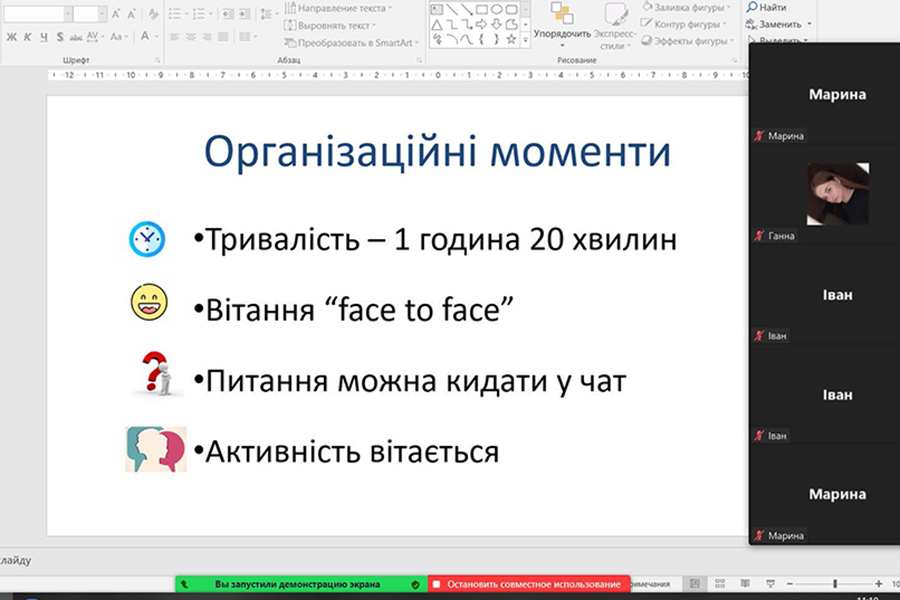The width and height of the screenshot is (900, 600).
Task: Open Преобразовать в SmartArt menu
Action: coord(352,42)
